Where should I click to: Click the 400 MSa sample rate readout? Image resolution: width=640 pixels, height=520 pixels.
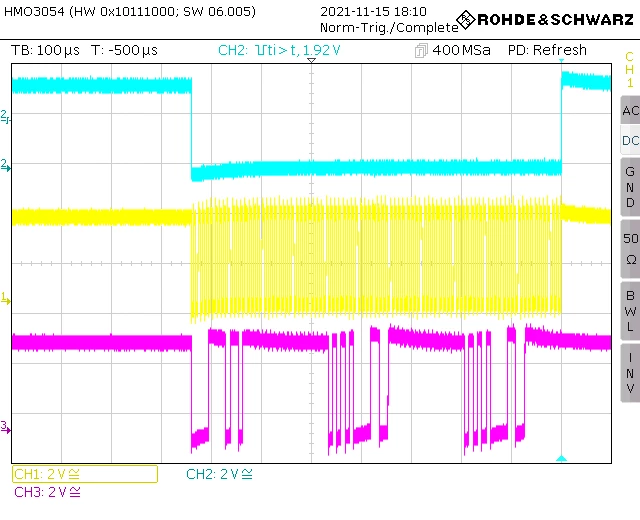[x=461, y=50]
